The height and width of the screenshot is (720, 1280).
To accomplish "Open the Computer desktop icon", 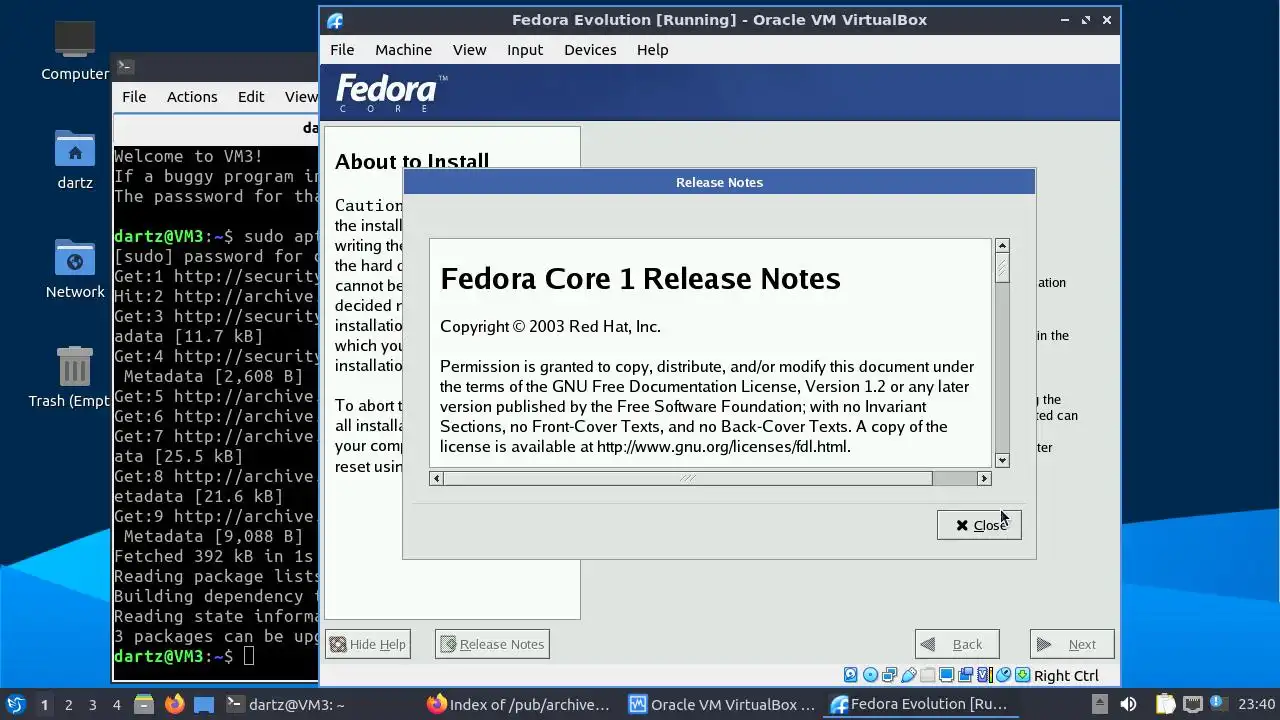I will [x=75, y=50].
